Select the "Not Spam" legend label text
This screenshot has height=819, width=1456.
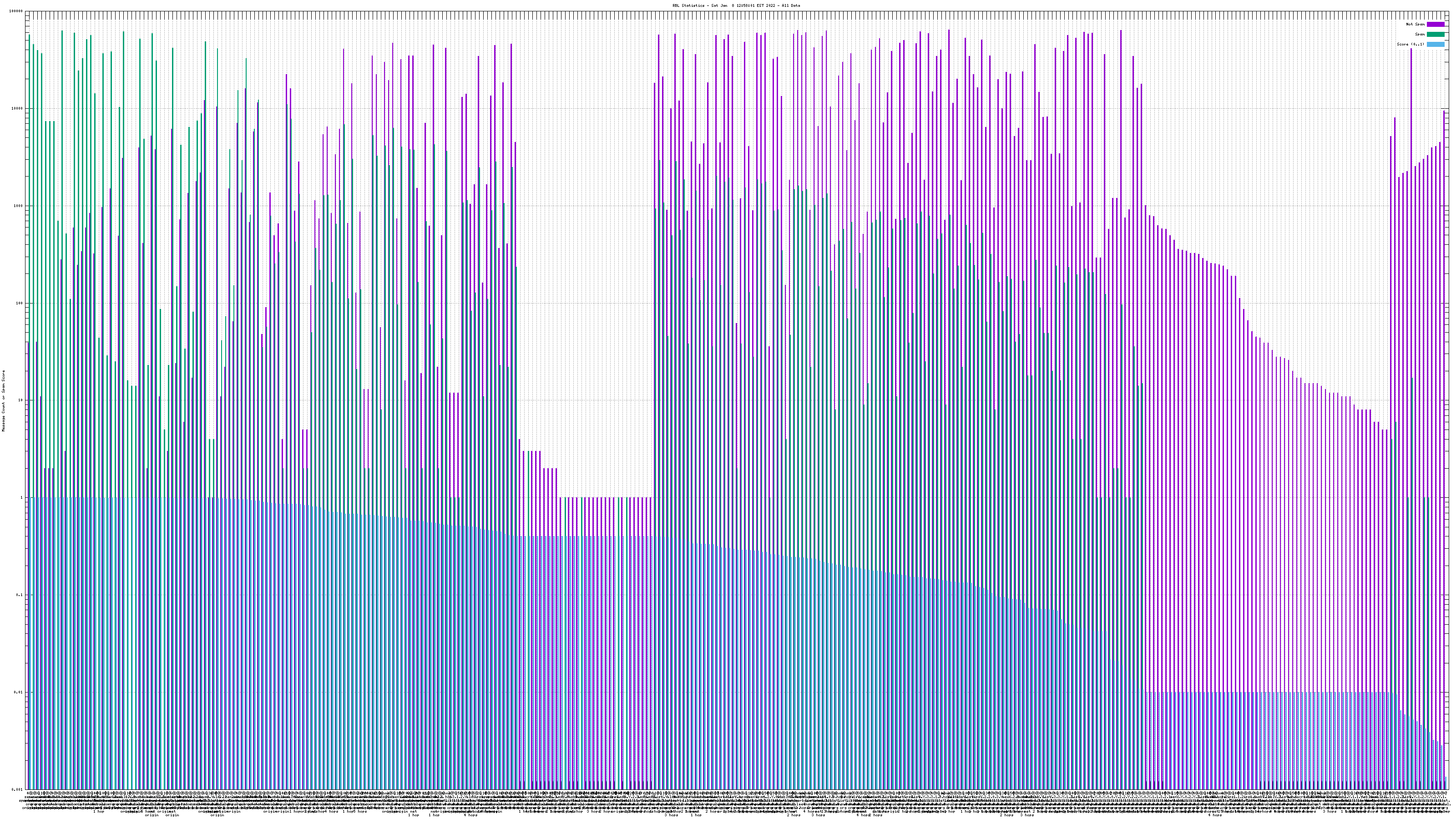click(x=1416, y=24)
